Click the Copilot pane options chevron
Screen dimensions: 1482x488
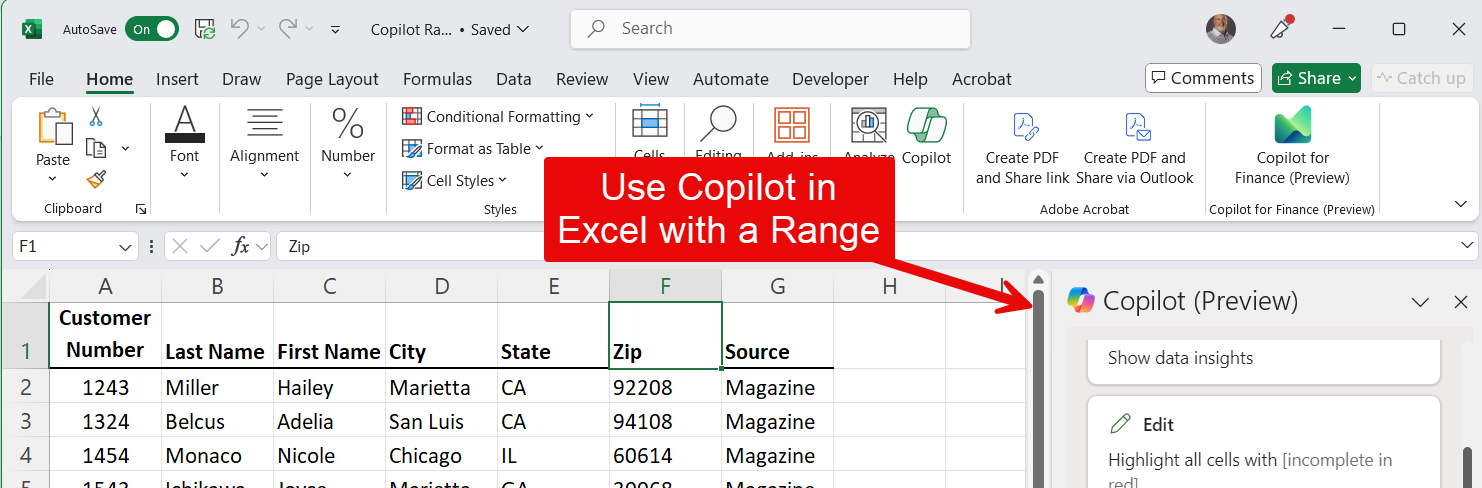(x=1420, y=301)
